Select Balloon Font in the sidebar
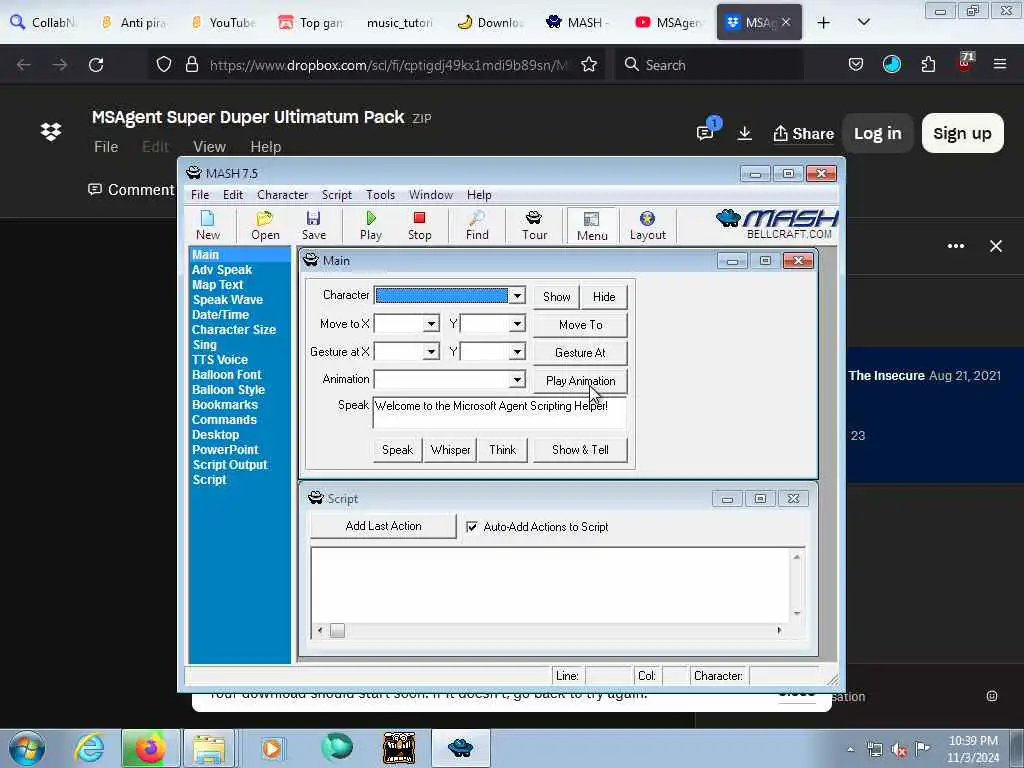Screen dimensions: 1024x768 coord(227,375)
